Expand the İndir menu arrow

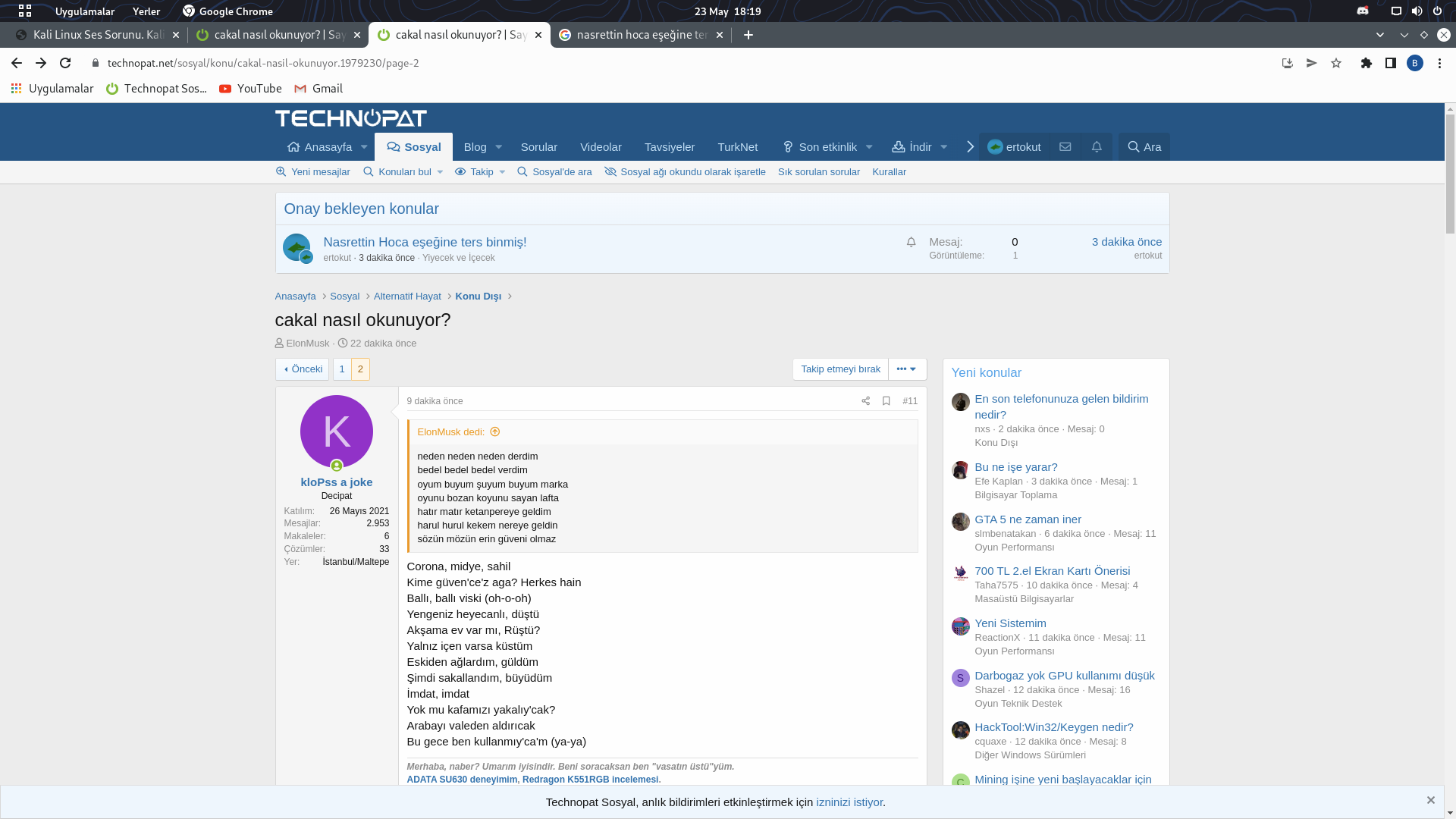(x=944, y=147)
